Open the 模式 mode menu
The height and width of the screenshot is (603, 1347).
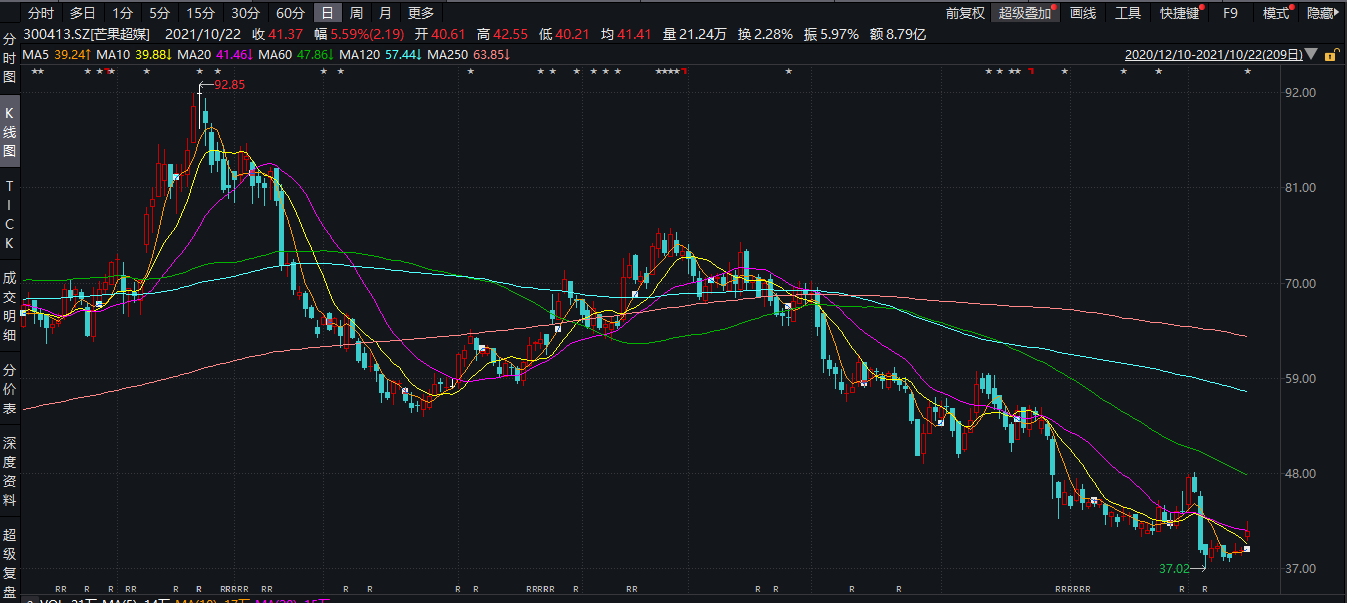pos(1276,13)
